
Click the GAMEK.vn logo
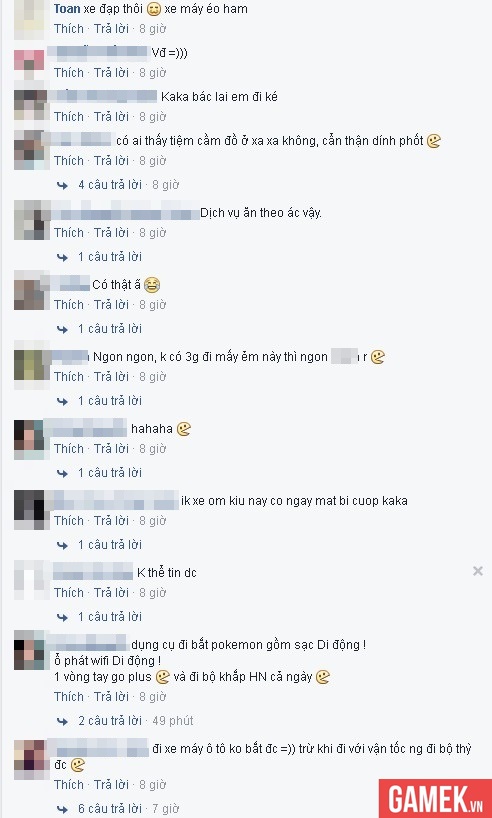(435, 798)
